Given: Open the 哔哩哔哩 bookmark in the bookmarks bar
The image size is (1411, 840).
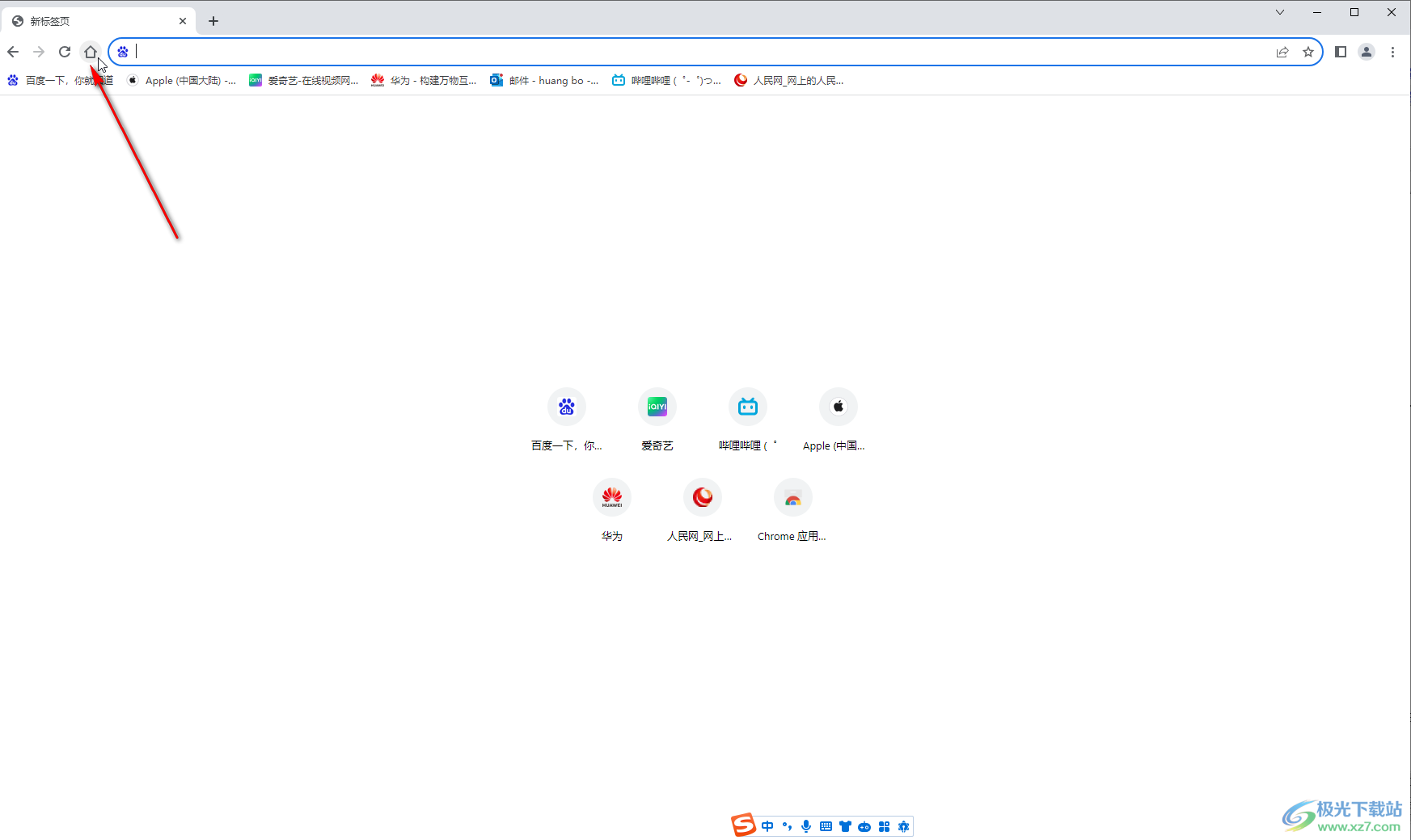Looking at the screenshot, I should (666, 80).
